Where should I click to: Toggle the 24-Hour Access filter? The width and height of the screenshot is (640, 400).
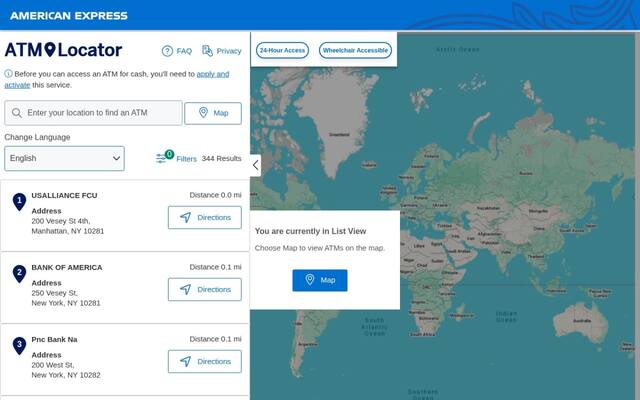pyautogui.click(x=282, y=50)
